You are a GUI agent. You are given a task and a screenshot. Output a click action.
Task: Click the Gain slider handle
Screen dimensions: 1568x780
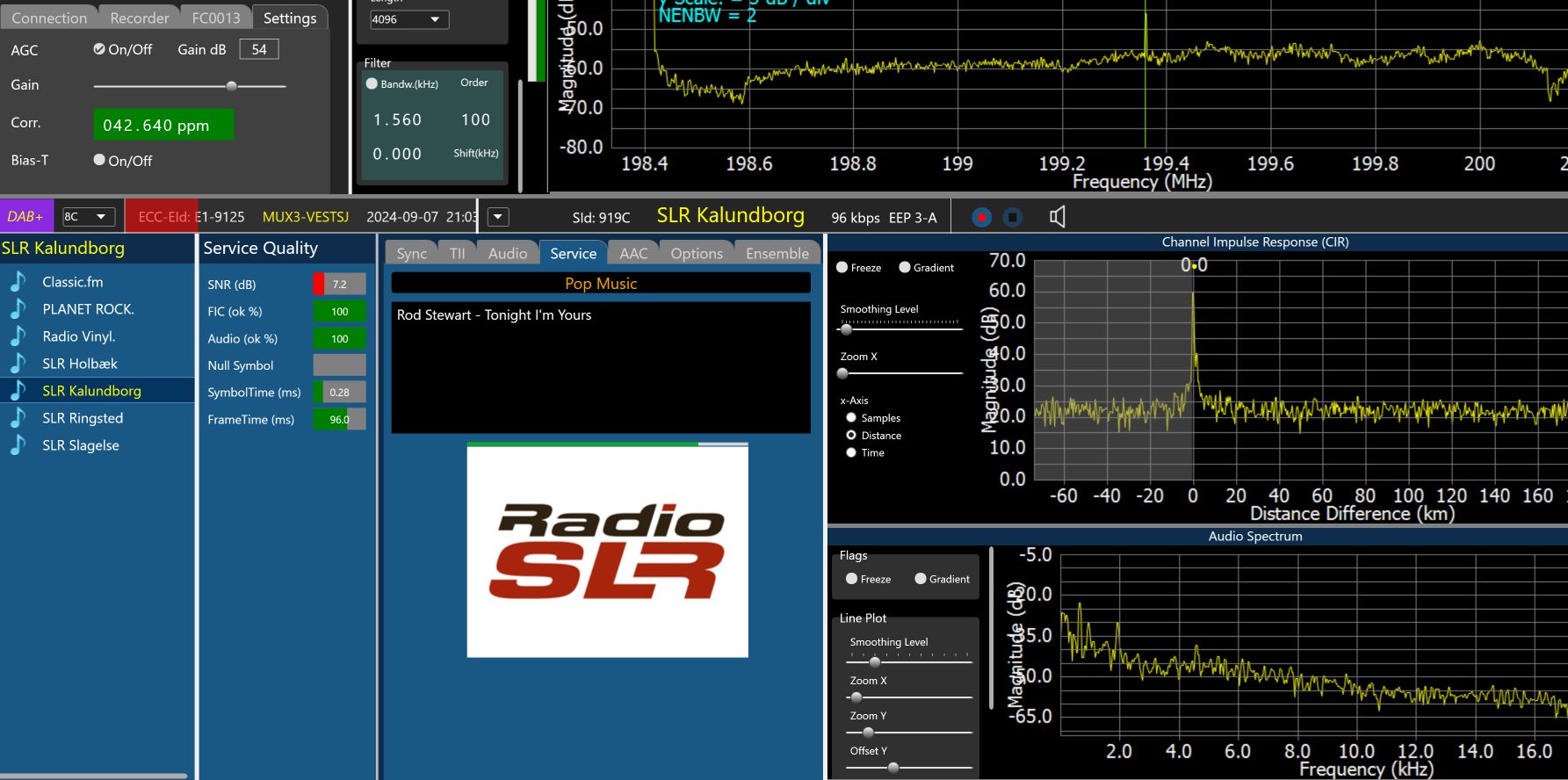point(231,86)
